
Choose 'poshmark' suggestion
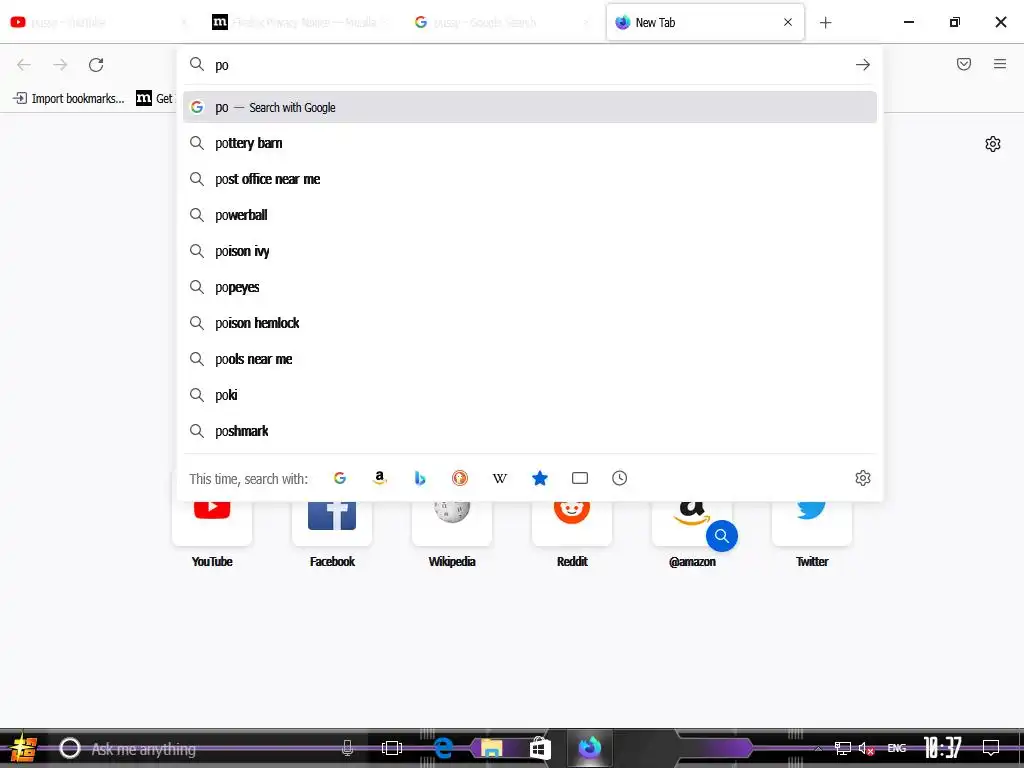point(530,430)
